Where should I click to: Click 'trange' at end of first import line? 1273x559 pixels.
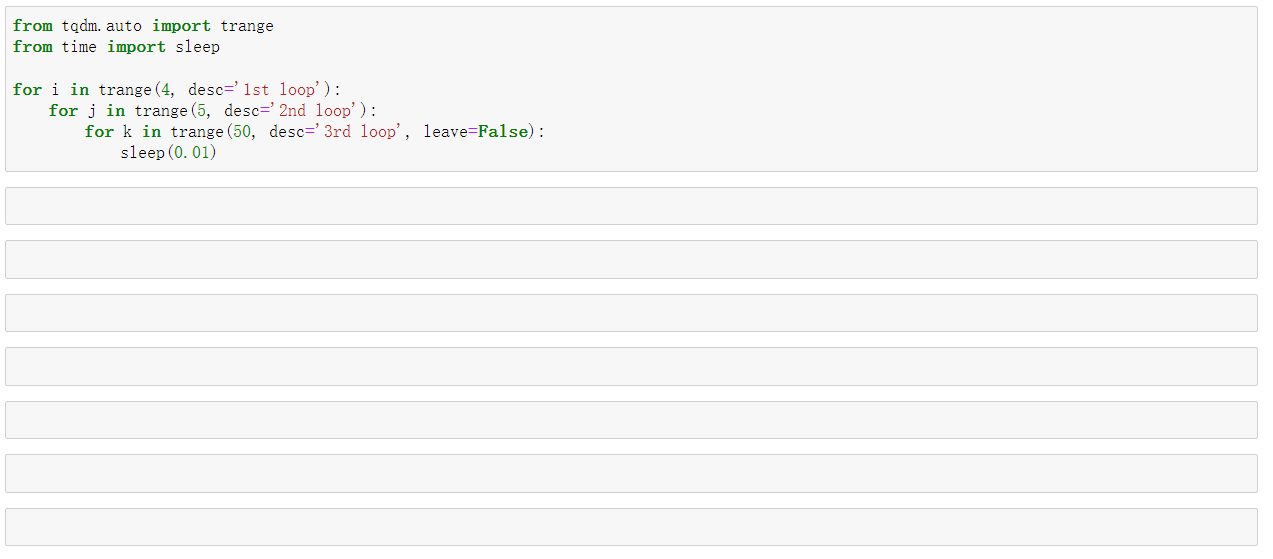tap(247, 26)
